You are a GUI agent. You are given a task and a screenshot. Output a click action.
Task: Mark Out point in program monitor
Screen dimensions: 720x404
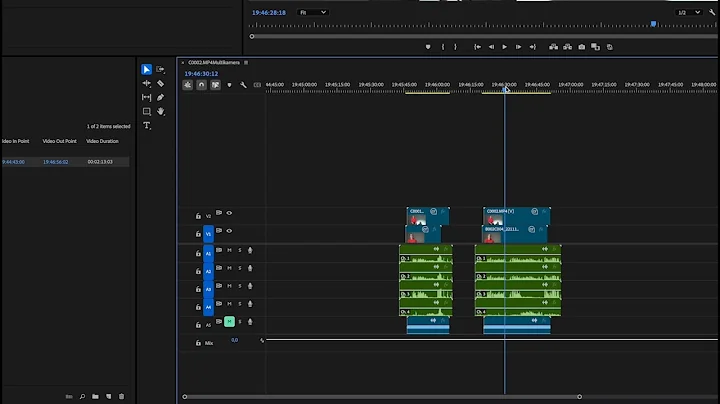pyautogui.click(x=456, y=47)
